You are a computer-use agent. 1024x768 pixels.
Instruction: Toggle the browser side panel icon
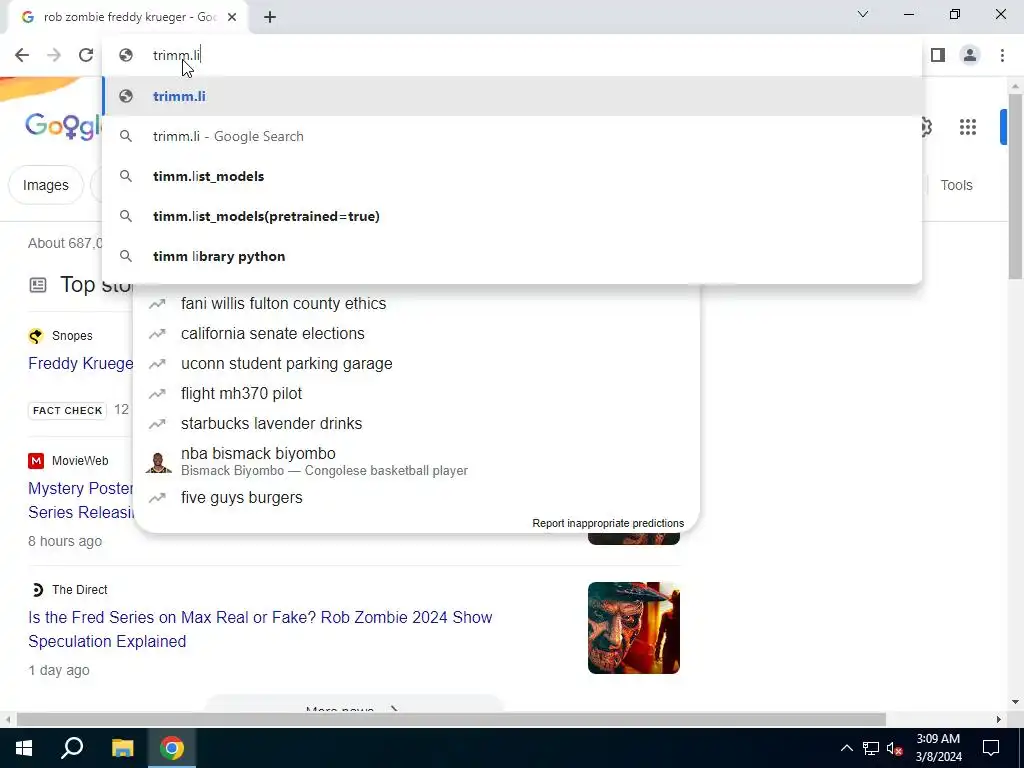tap(938, 55)
